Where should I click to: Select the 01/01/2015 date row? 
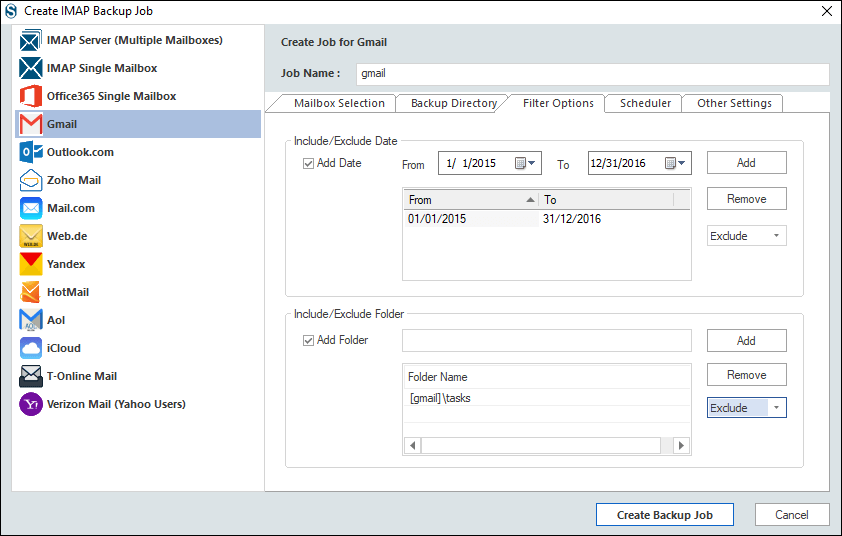547,219
